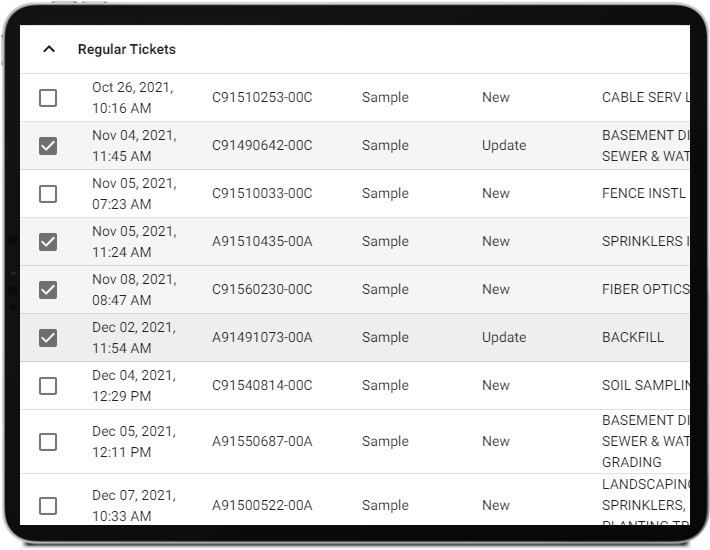Select the BACKFILL work description cell
Screen dimensions: 710x550
point(633,337)
